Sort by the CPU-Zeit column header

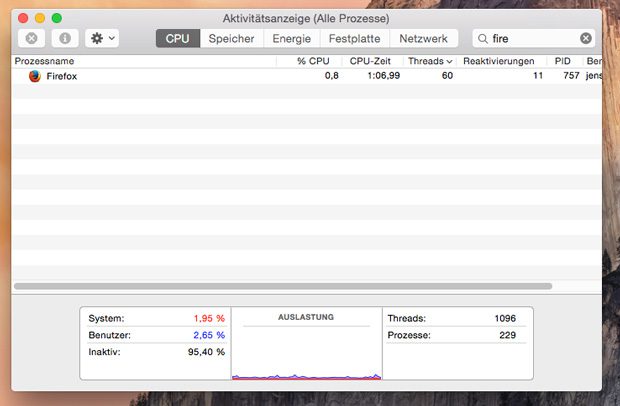click(x=370, y=61)
